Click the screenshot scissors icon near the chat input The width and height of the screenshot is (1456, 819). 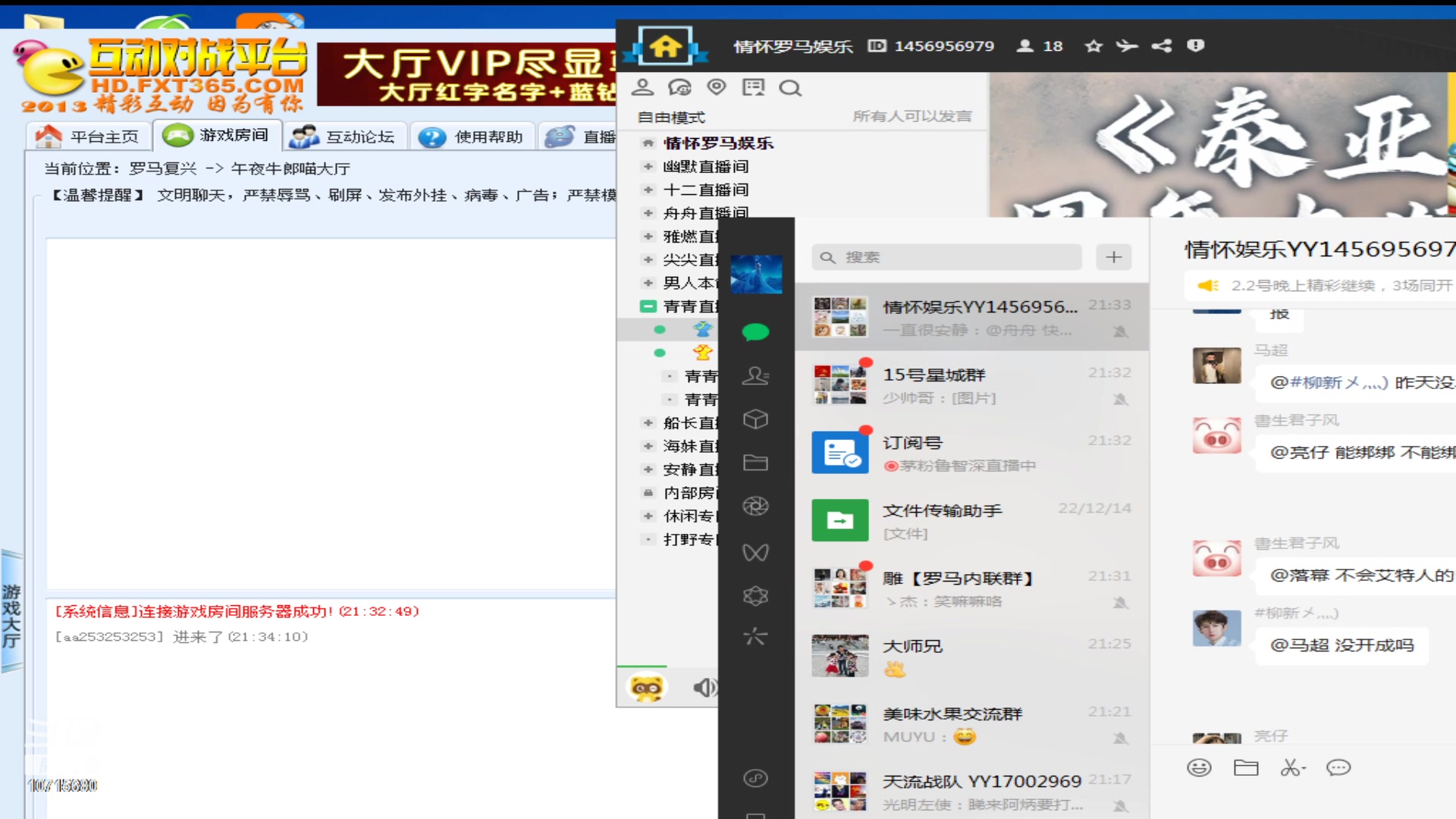(1293, 767)
